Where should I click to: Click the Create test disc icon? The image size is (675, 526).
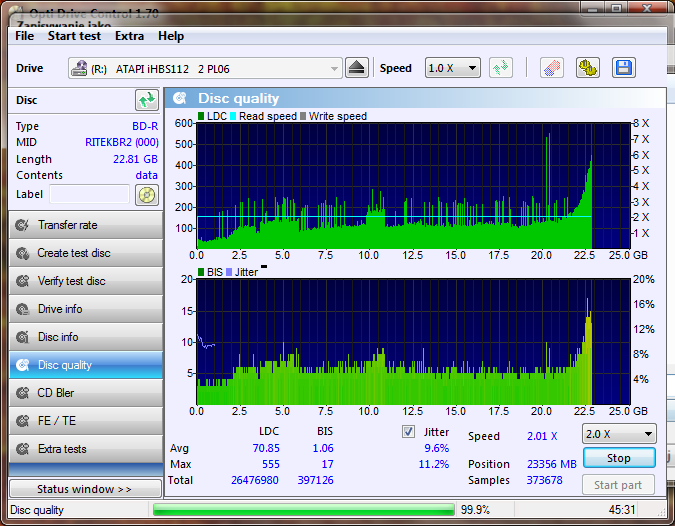click(x=22, y=253)
